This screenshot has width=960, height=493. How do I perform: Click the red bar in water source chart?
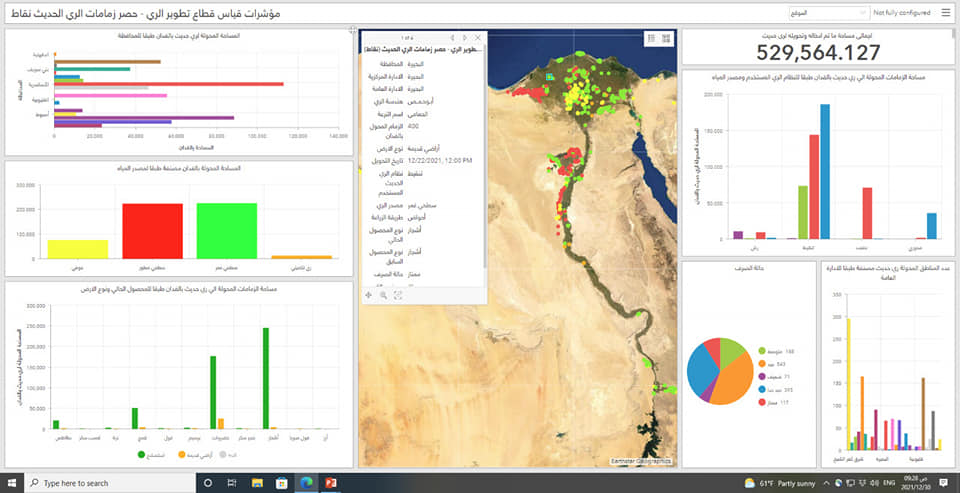pyautogui.click(x=152, y=231)
